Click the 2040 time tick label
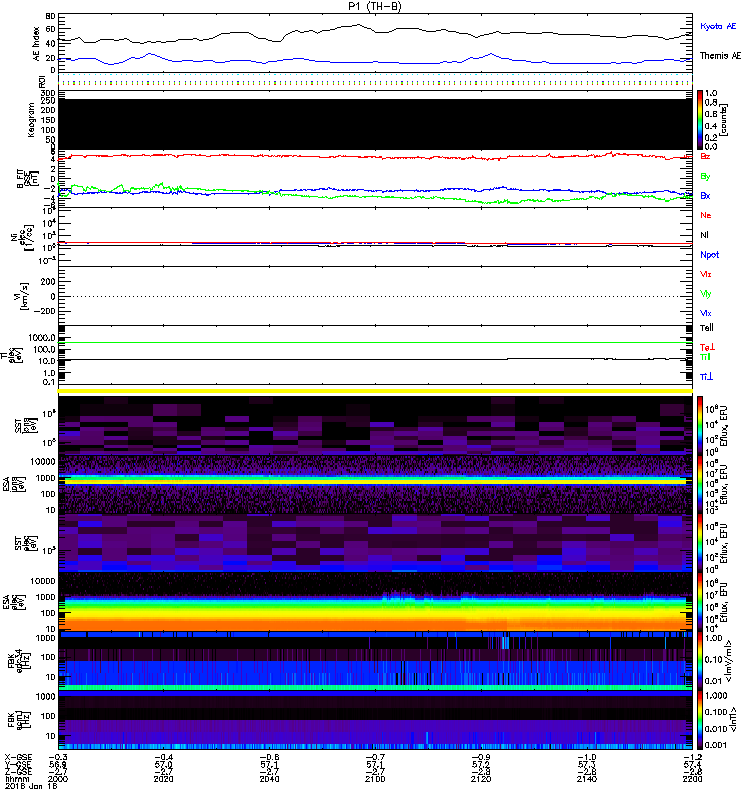This screenshot has height=800, width=750. point(269,779)
